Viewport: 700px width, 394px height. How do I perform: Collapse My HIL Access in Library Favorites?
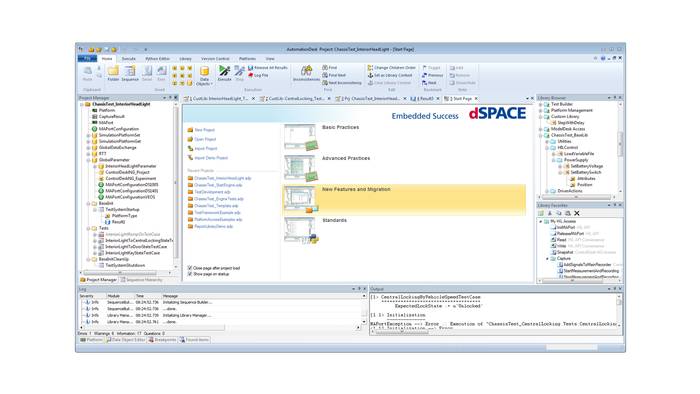click(x=541, y=221)
